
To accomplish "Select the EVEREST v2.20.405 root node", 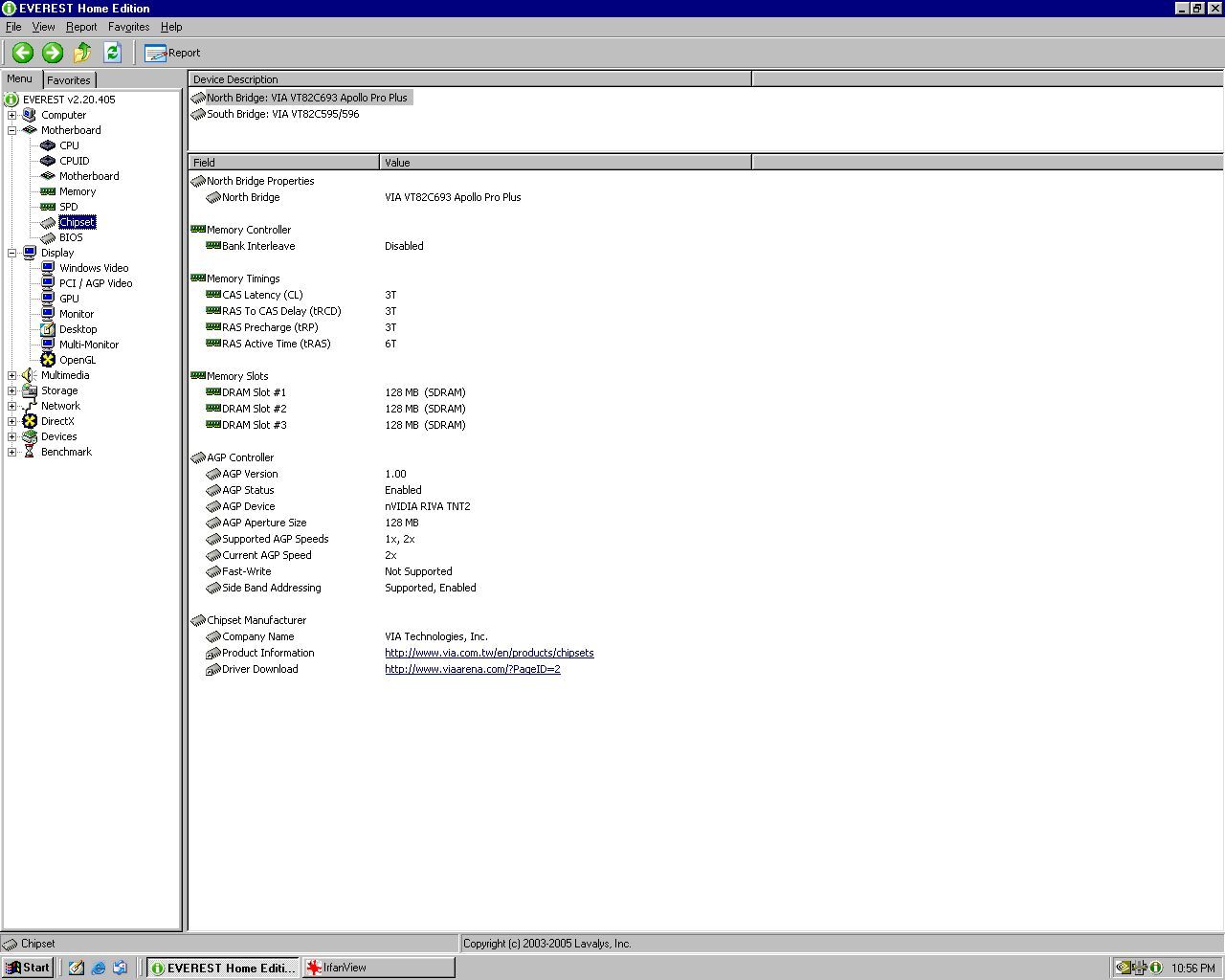I will [69, 100].
